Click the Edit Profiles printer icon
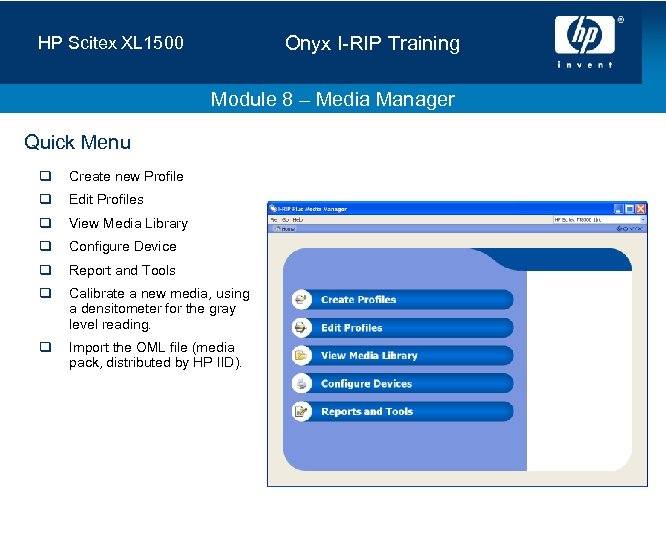Screen dimensions: 666x539 tap(302, 328)
